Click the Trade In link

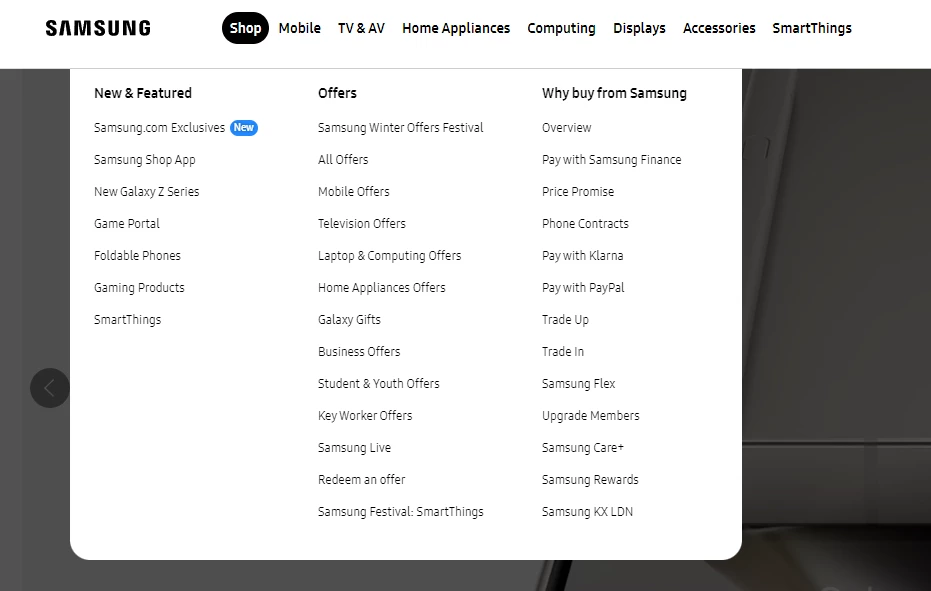pyautogui.click(x=562, y=352)
